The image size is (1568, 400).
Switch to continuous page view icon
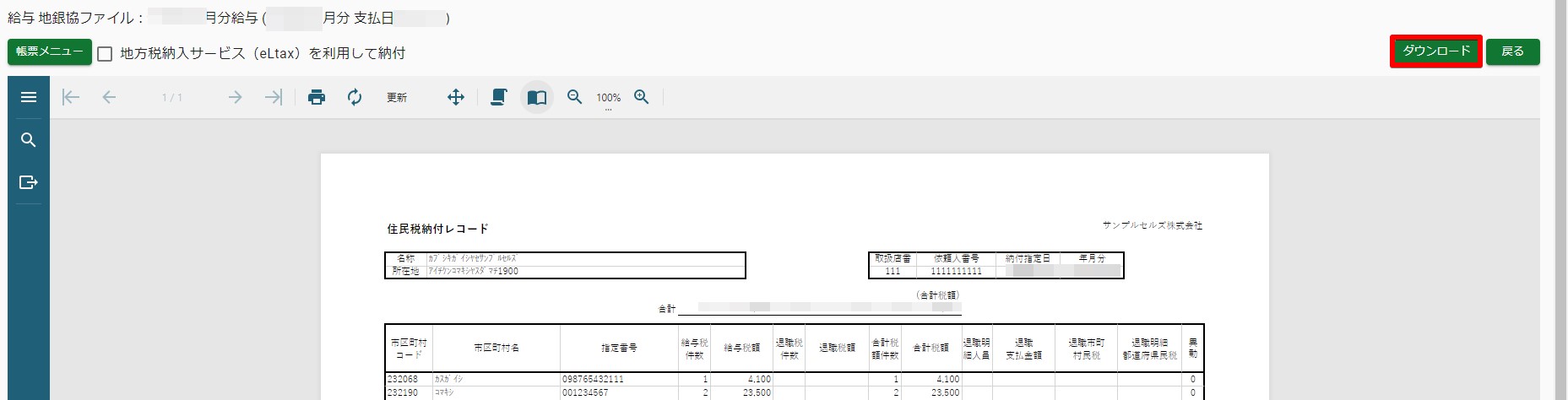coord(499,97)
